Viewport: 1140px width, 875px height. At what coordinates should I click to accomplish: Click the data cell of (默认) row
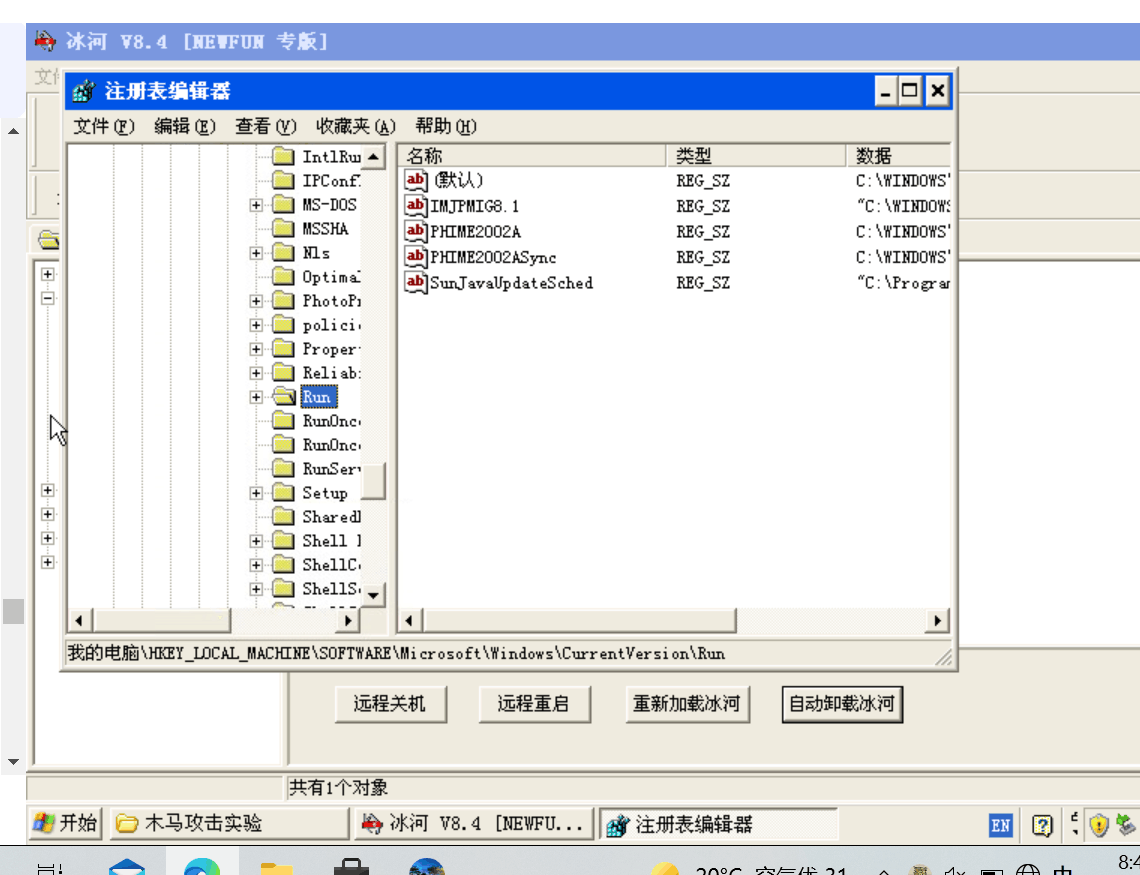point(903,180)
